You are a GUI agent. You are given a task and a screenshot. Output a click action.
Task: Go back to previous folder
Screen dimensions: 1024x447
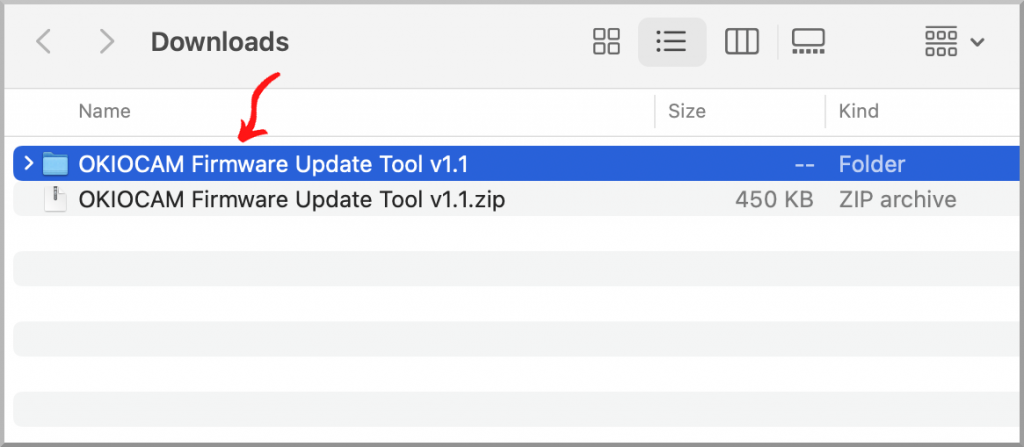(x=43, y=42)
